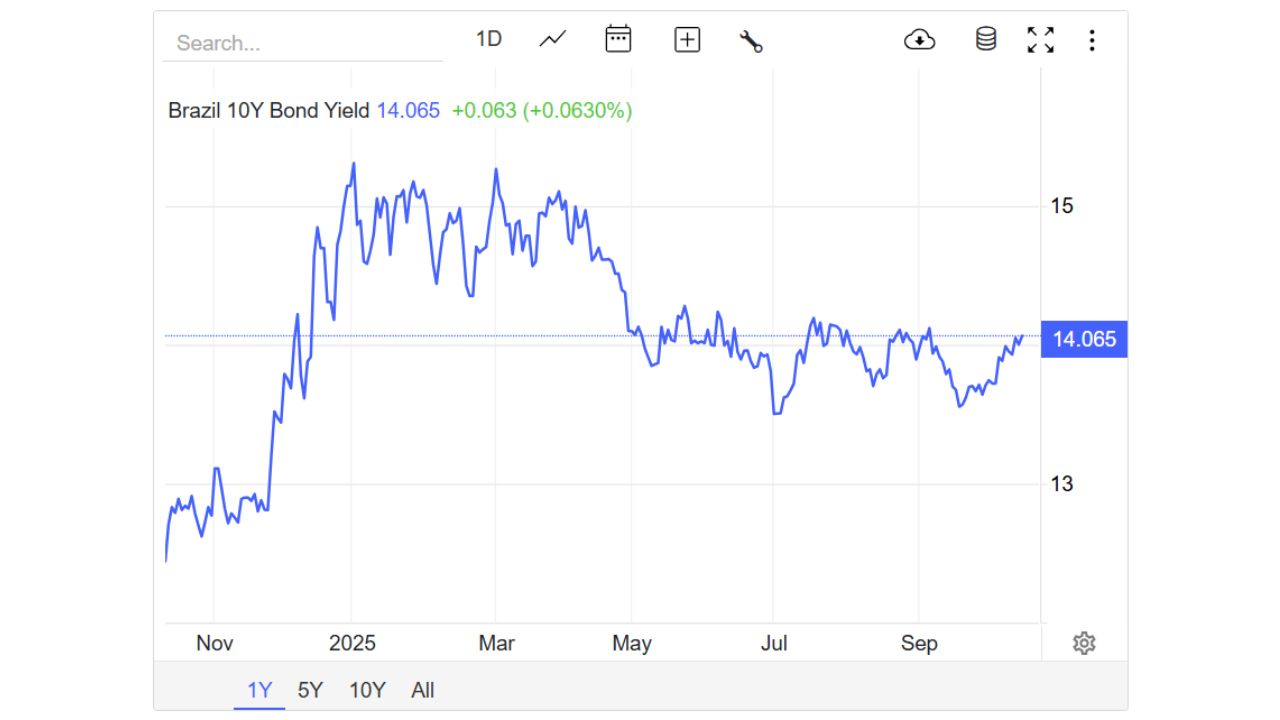Screen dimensions: 1280x720
Task: Click the 14.065 current price label
Action: coord(1084,339)
